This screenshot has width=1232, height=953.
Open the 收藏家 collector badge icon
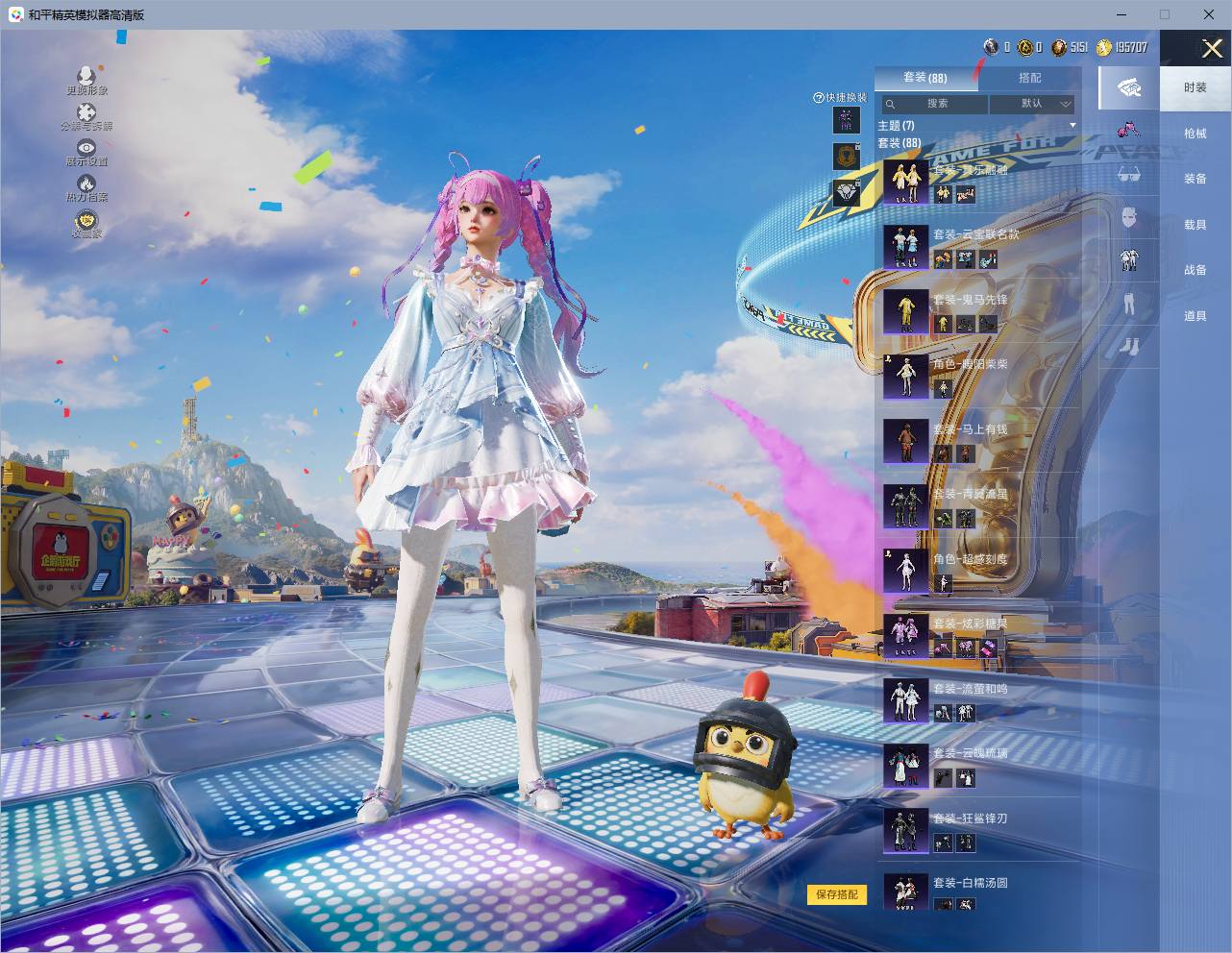pyautogui.click(x=86, y=220)
